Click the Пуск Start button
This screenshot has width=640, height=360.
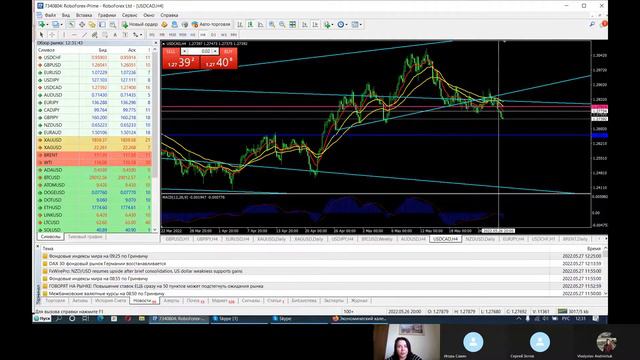coord(42,318)
